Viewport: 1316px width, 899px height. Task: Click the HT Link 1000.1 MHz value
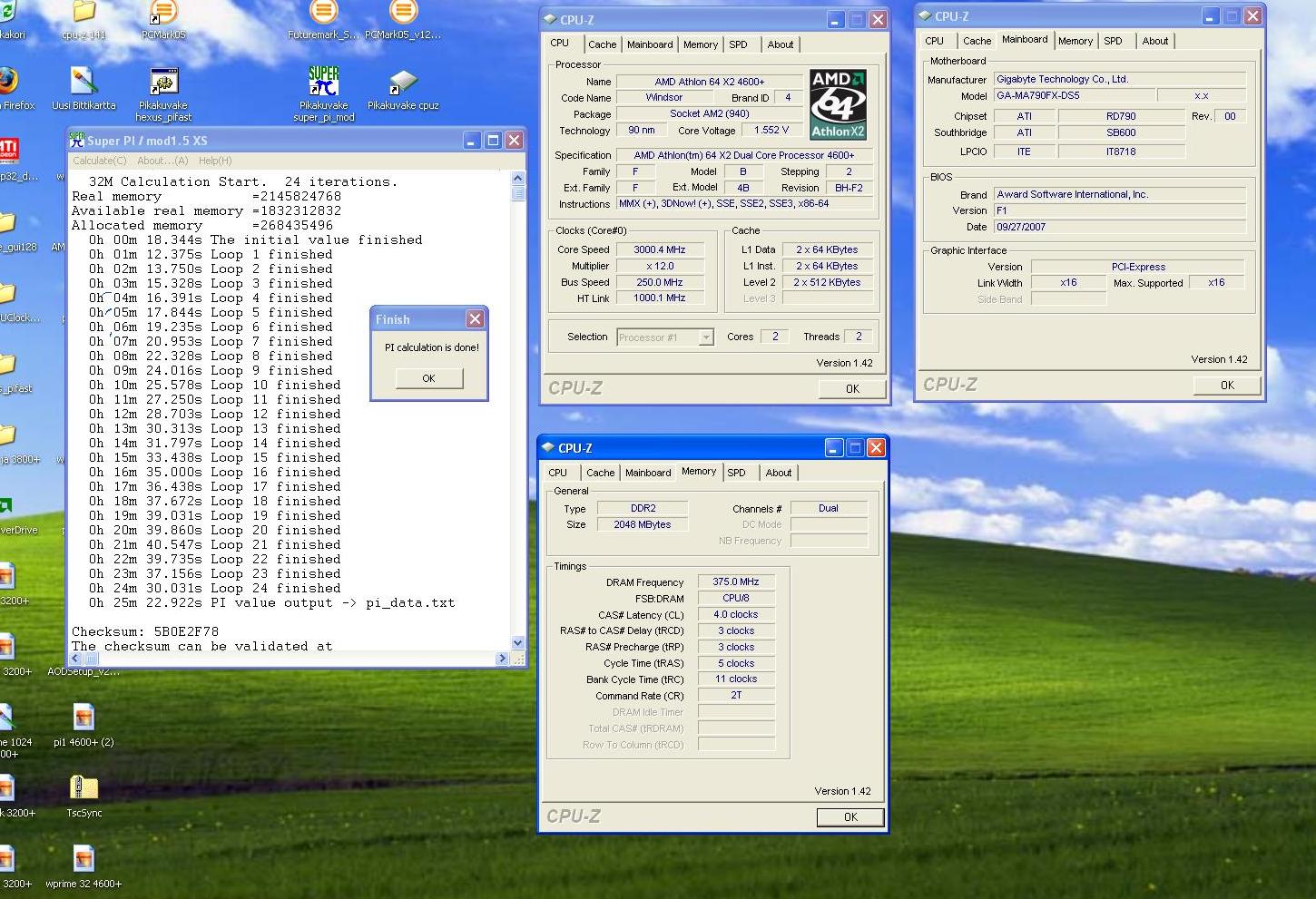coord(661,298)
